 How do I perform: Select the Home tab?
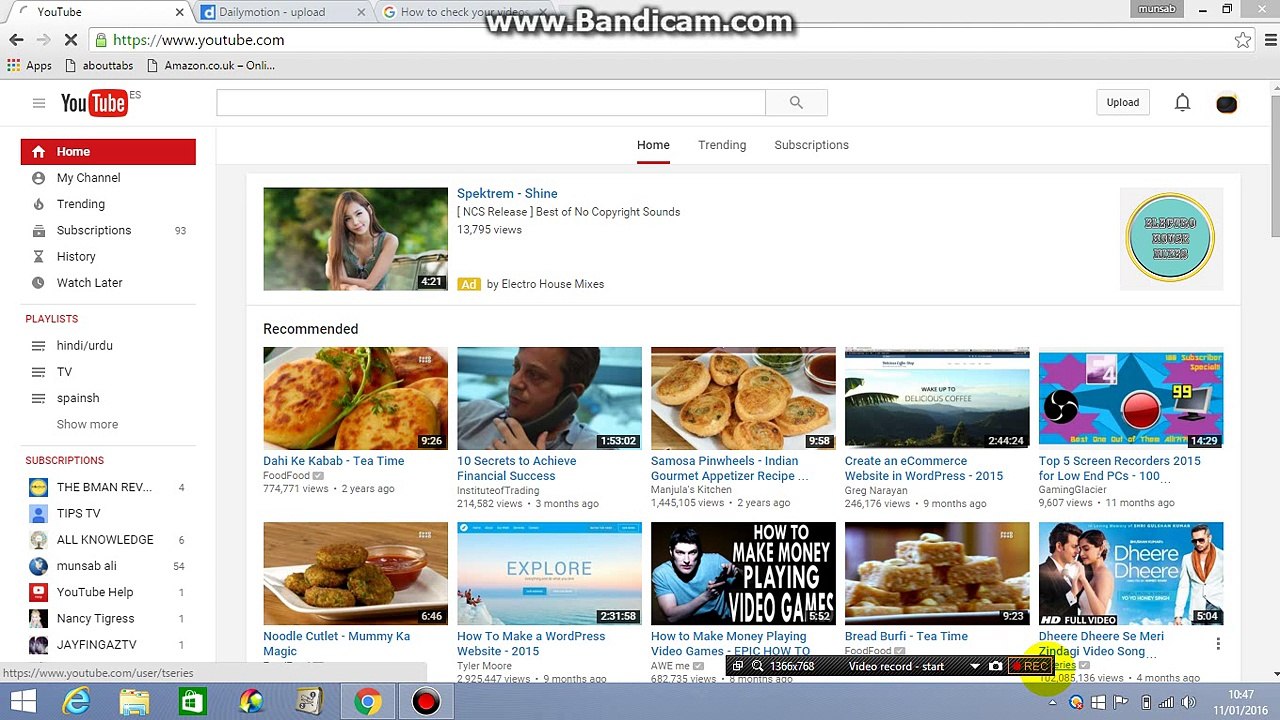tap(653, 145)
